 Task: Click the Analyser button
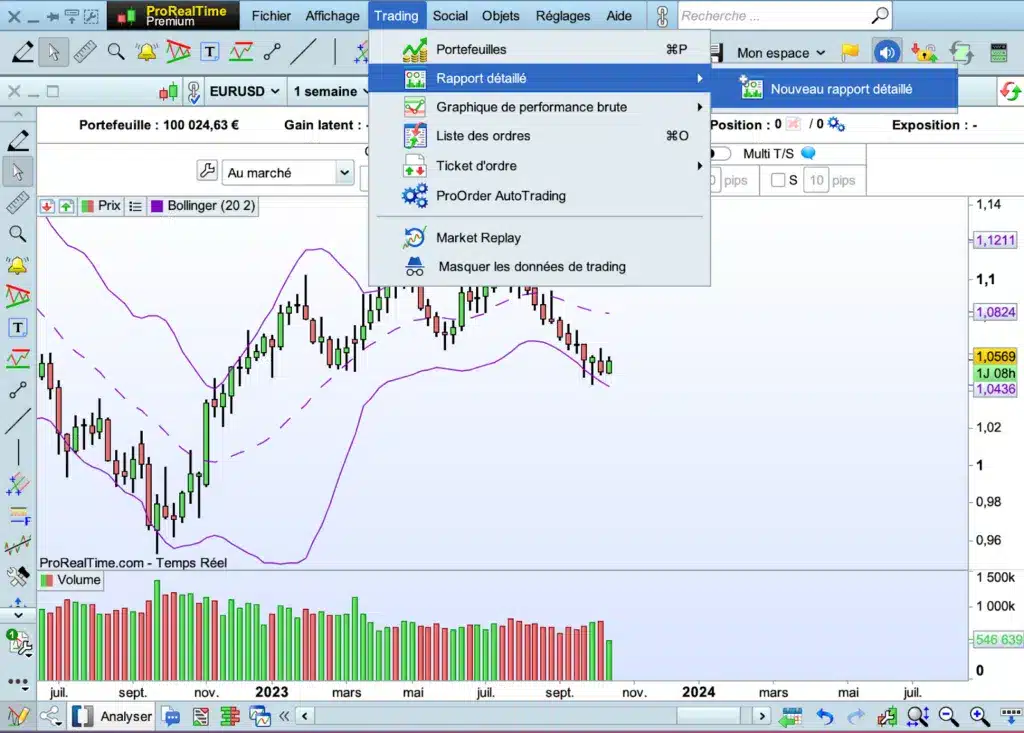pyautogui.click(x=125, y=716)
